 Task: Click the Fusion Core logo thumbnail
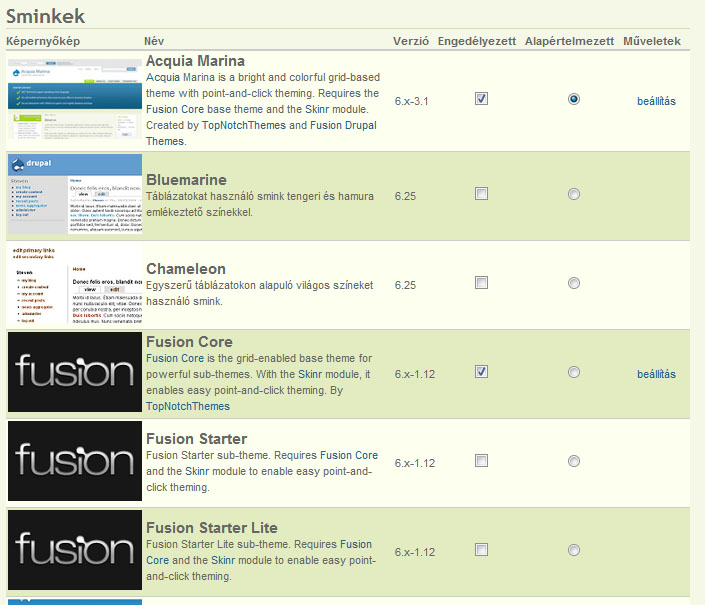(x=75, y=372)
